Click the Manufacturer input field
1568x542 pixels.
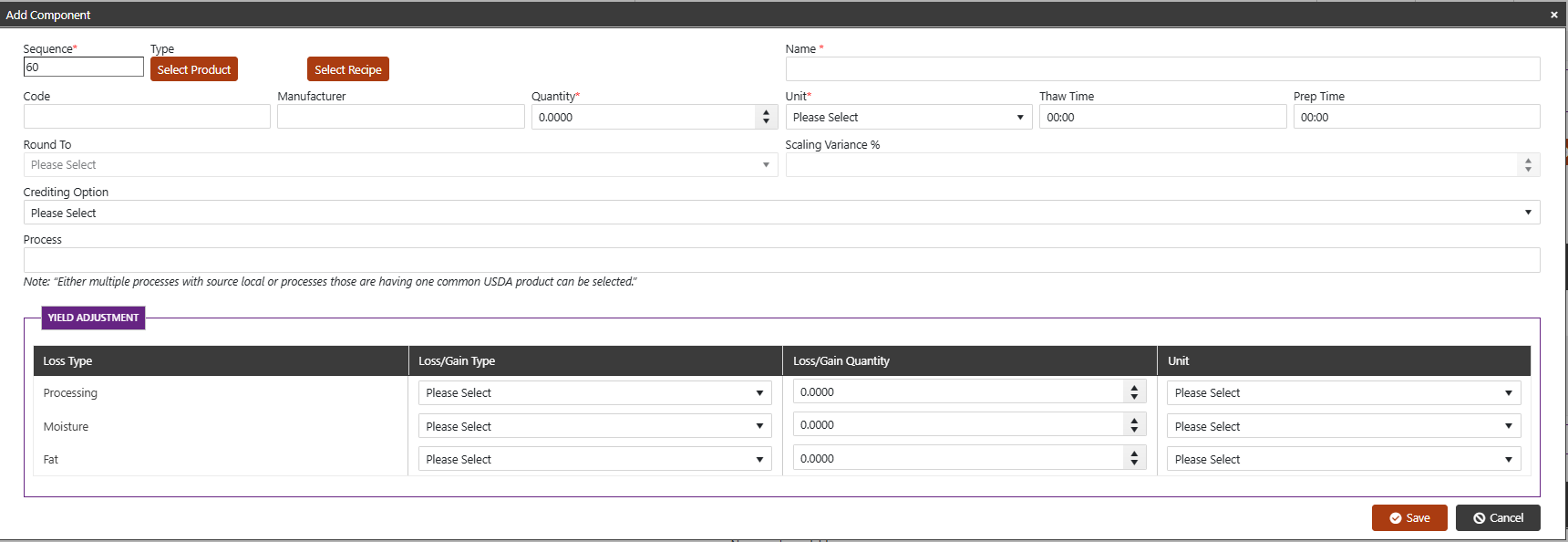(x=401, y=116)
